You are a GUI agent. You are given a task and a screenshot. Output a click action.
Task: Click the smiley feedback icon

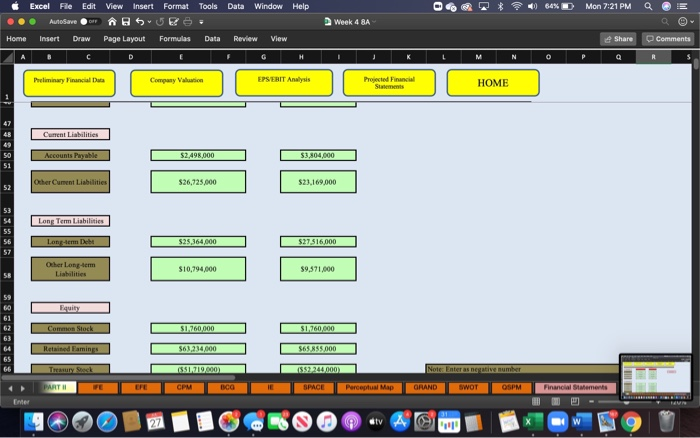tap(682, 21)
